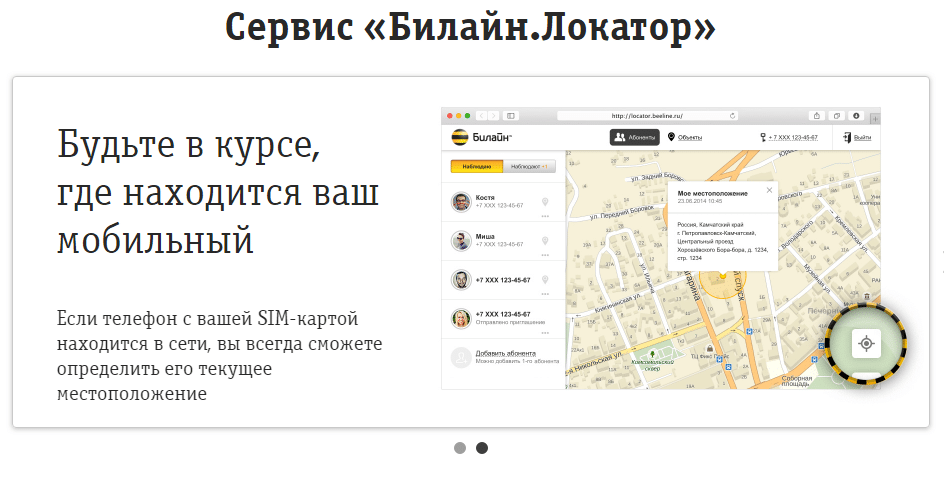Go to the first carousel slide dot
944x480 pixels.
click(460, 448)
